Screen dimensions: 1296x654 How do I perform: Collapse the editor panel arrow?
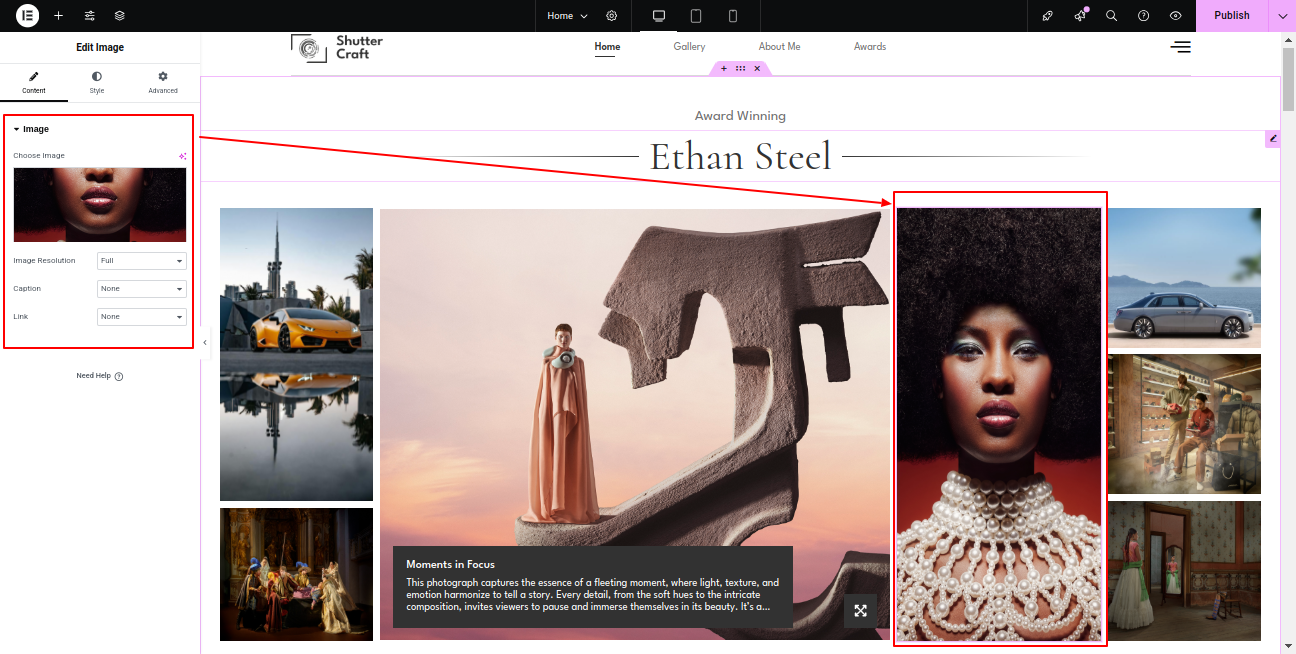point(205,342)
